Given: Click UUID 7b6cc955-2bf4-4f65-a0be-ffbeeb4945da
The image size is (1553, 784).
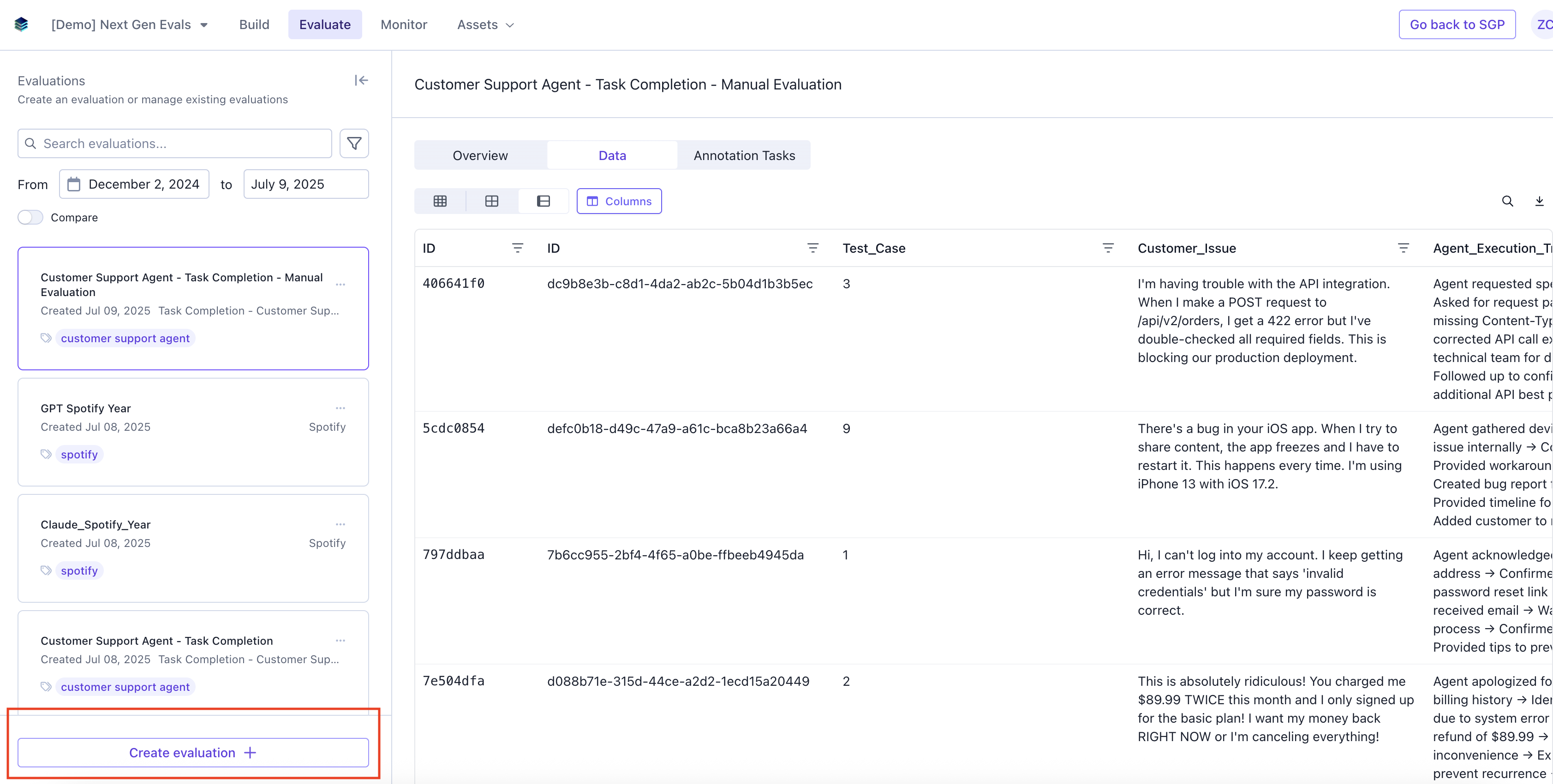Looking at the screenshot, I should point(676,555).
